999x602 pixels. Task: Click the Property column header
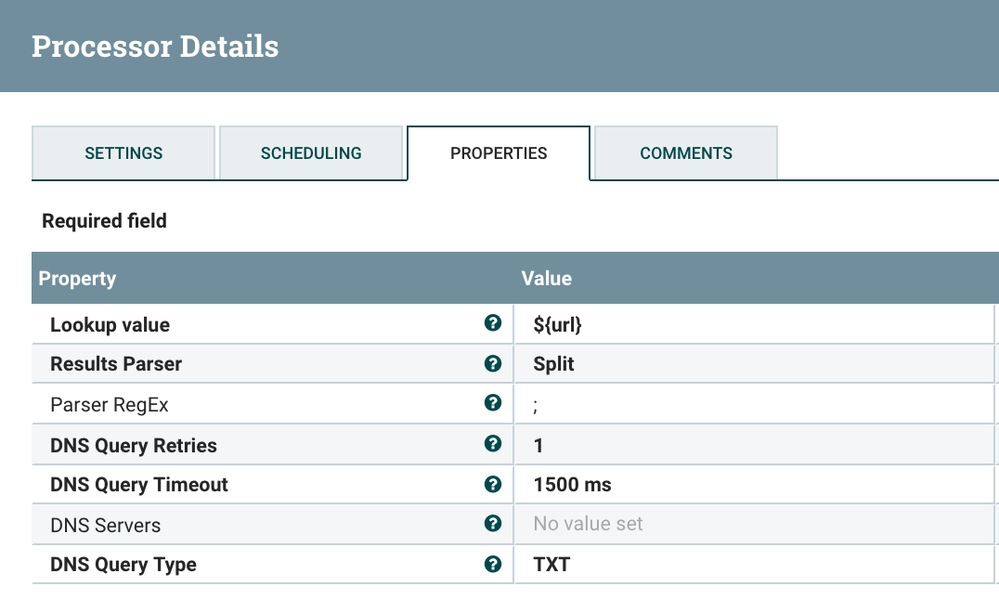click(x=77, y=279)
